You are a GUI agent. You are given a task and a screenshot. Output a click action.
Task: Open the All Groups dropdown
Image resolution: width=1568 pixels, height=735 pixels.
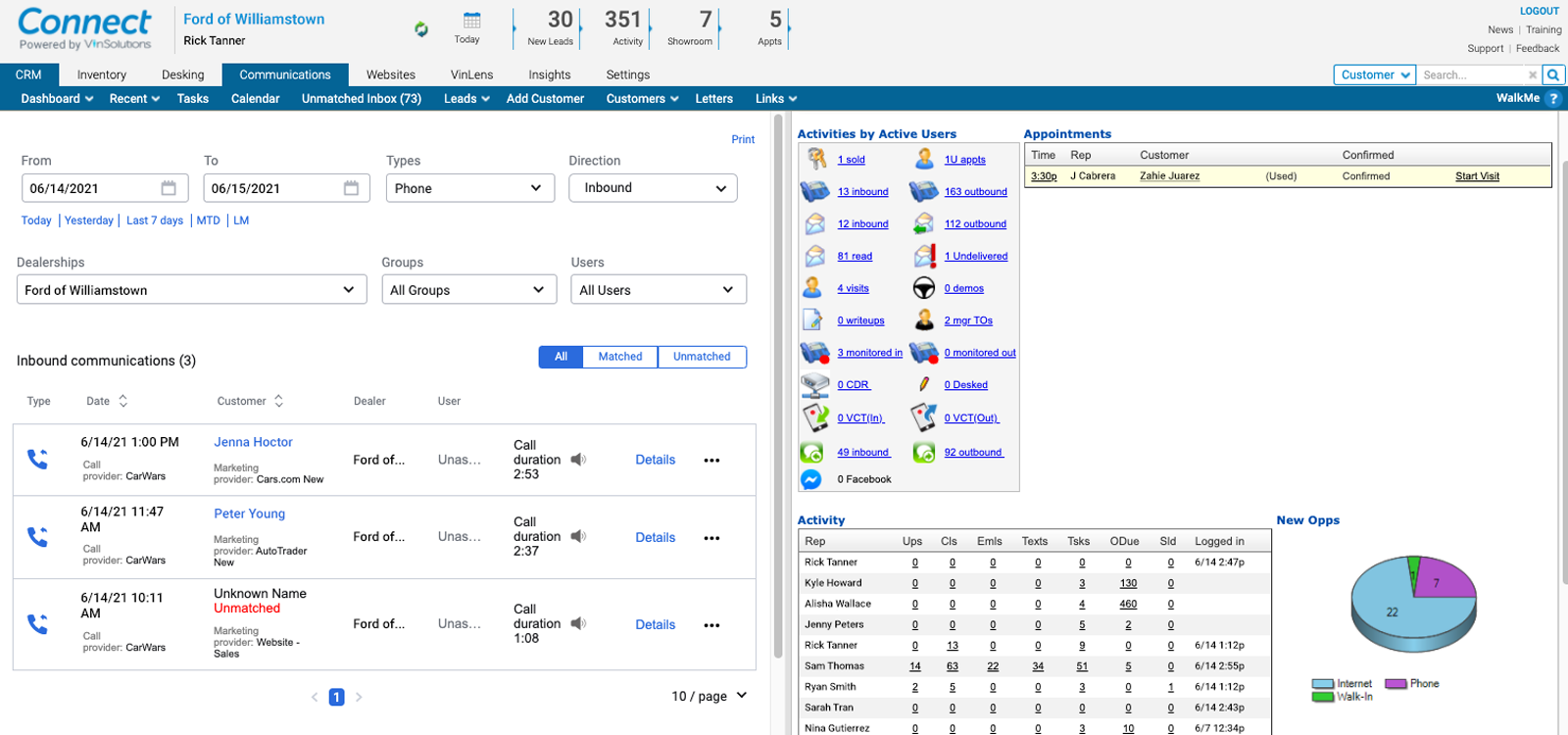pos(469,290)
